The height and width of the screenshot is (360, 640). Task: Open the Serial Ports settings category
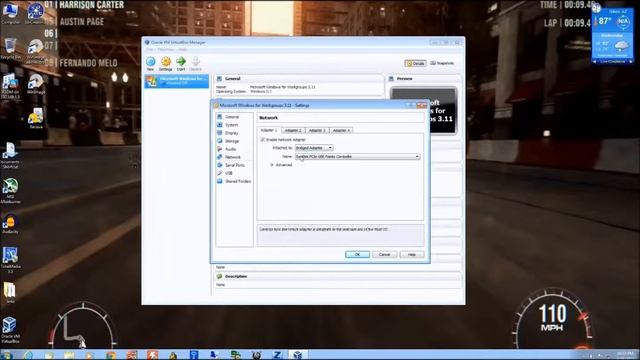(x=235, y=165)
